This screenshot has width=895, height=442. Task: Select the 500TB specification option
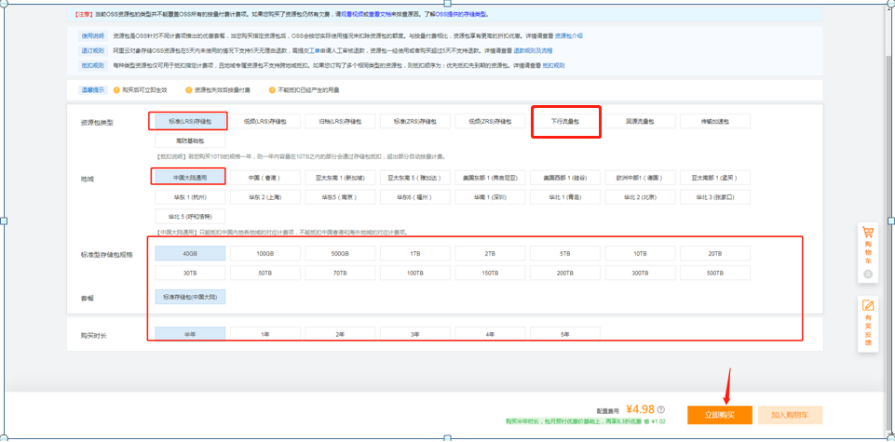[x=715, y=273]
